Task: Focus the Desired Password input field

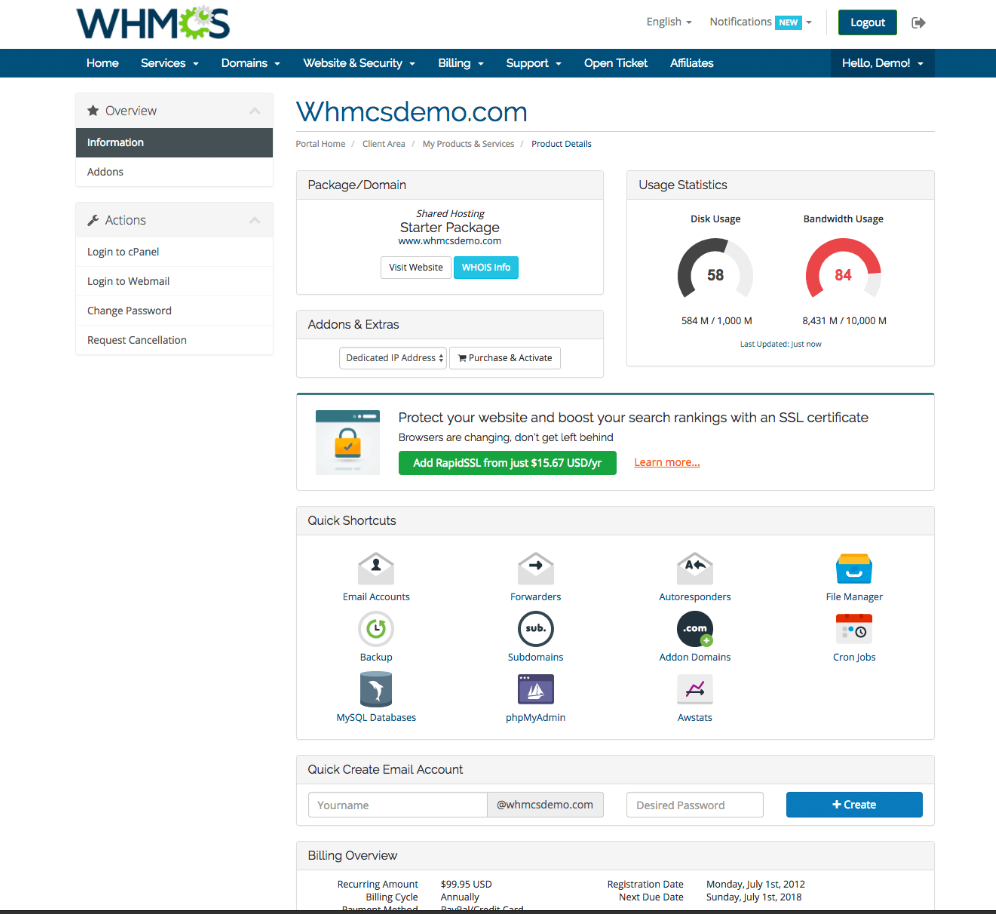Action: click(x=695, y=805)
